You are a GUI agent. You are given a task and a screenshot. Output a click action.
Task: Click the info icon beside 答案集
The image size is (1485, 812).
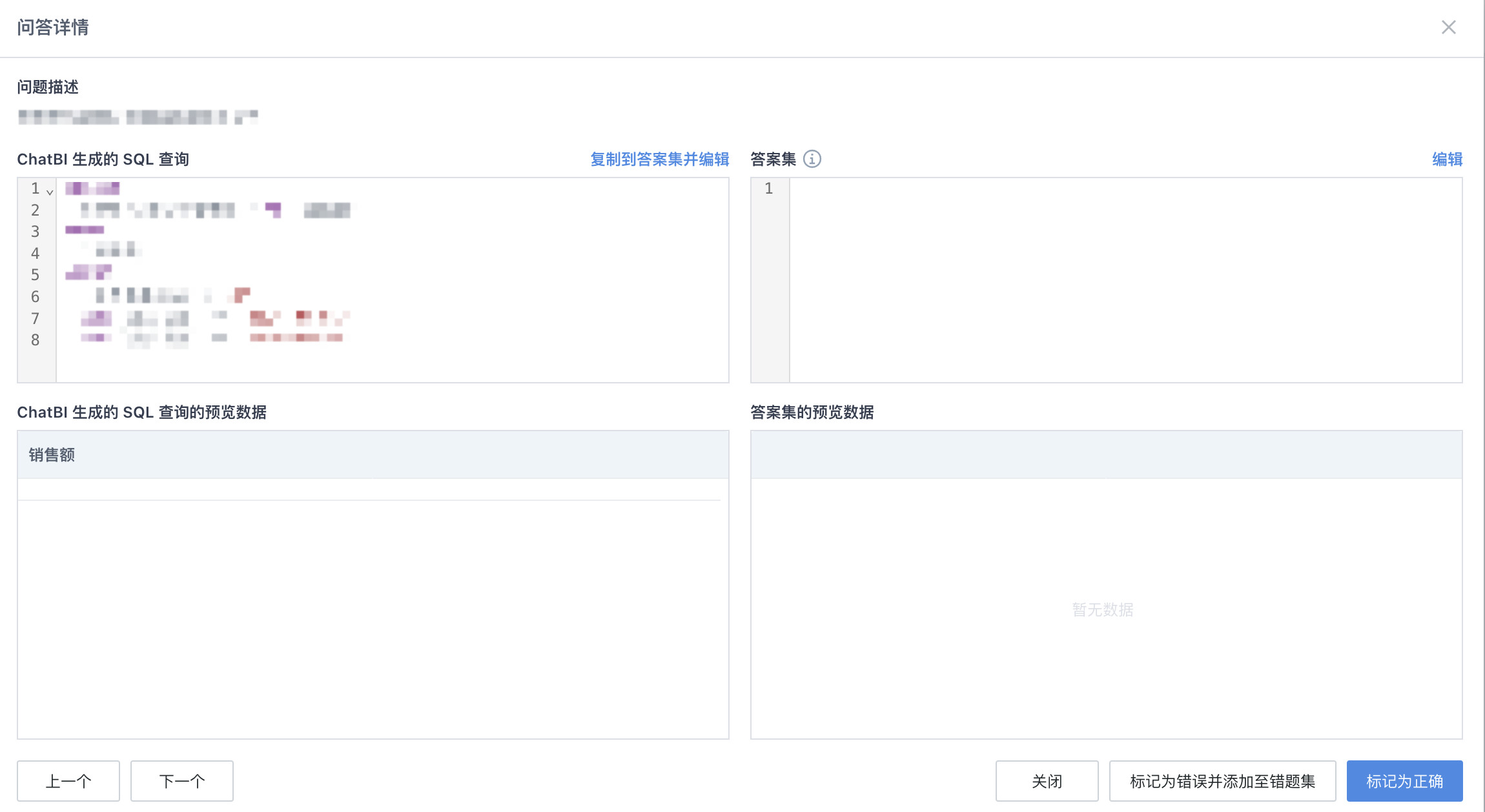[x=812, y=159]
